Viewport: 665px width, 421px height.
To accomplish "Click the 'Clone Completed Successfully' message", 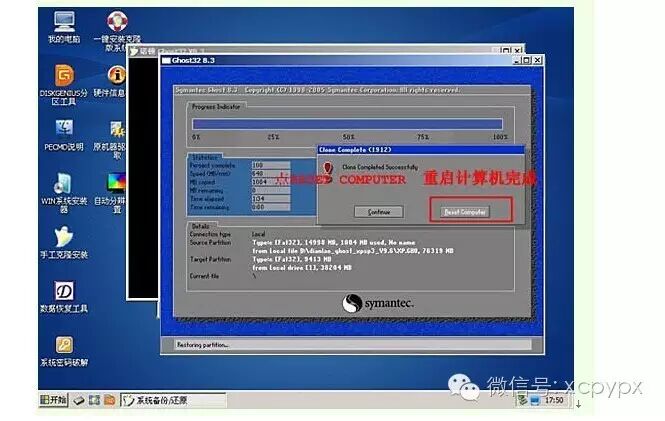I will pyautogui.click(x=380, y=167).
